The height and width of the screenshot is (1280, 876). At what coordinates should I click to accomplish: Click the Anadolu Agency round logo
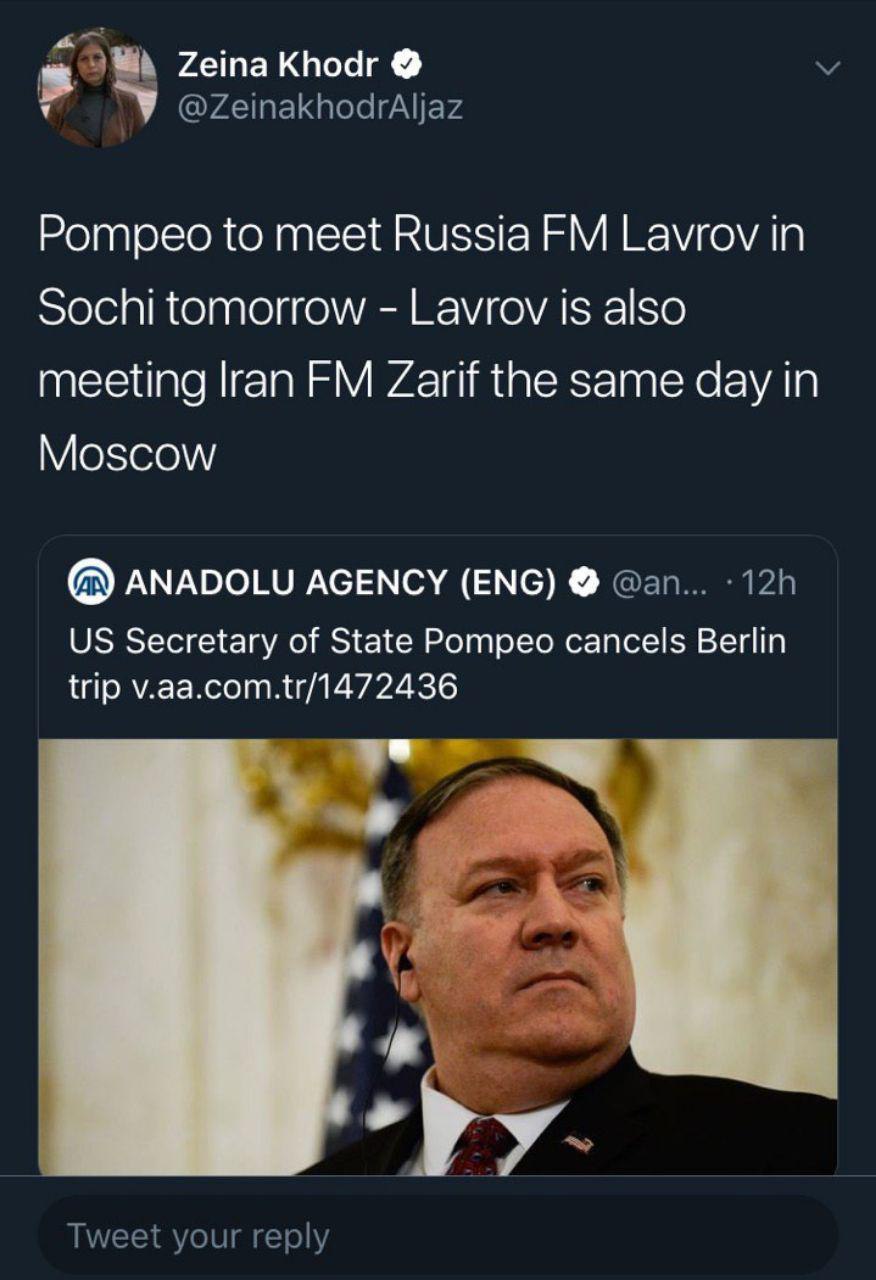91,583
